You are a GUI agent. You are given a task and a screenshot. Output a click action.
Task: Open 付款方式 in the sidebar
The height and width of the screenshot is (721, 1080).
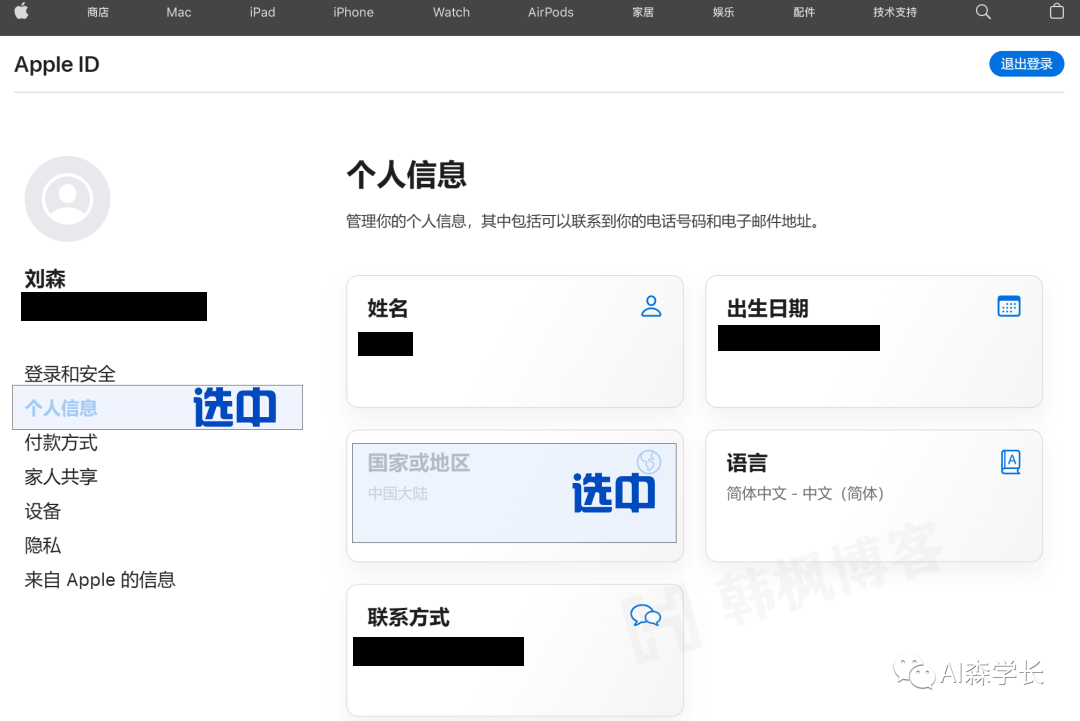pyautogui.click(x=61, y=442)
